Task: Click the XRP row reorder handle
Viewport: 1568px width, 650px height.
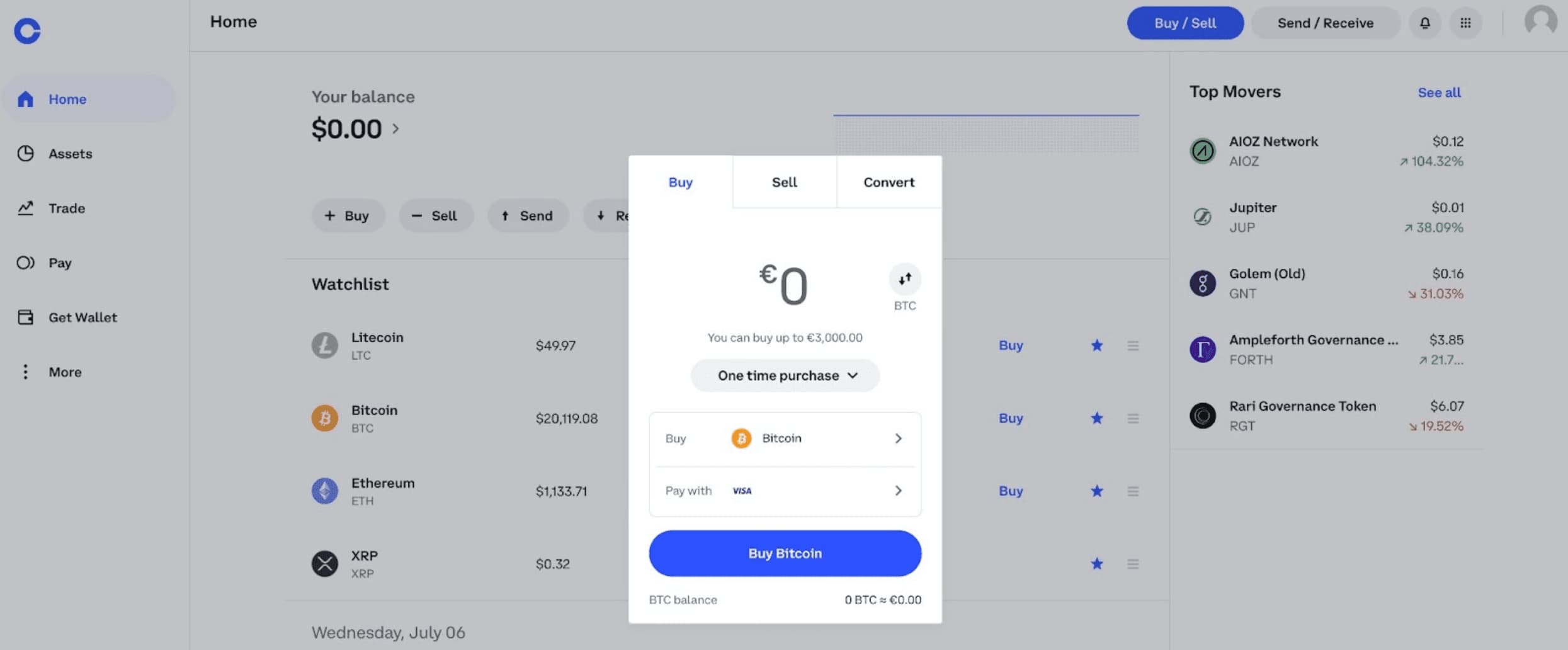Action: pyautogui.click(x=1133, y=564)
